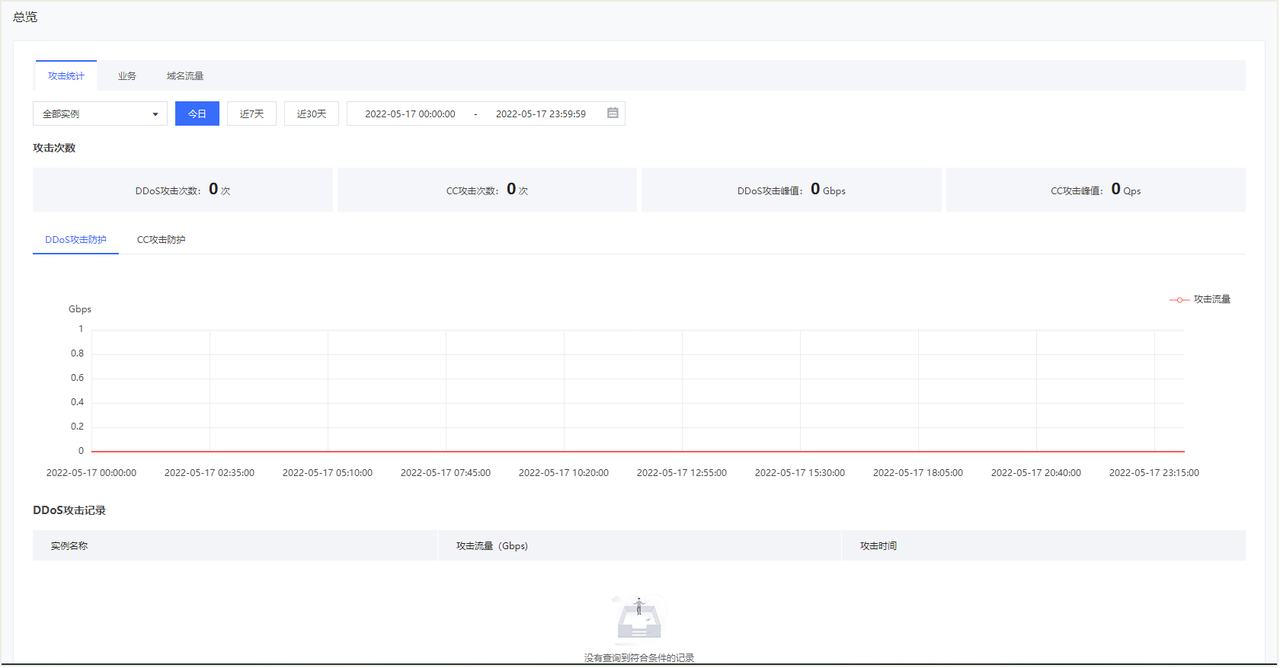Switch to the 攻击统计 tab

66,76
